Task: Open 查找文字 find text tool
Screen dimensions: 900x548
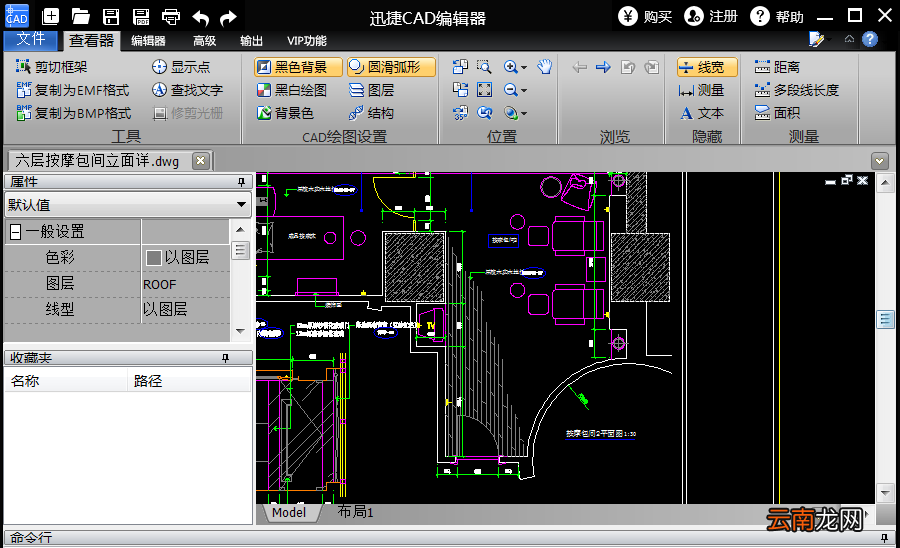Action: coord(188,90)
